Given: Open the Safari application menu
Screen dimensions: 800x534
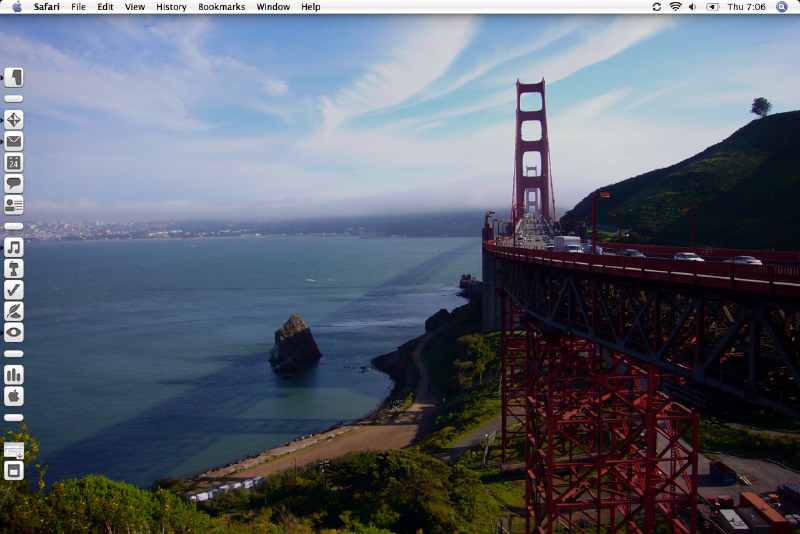Looking at the screenshot, I should point(46,7).
